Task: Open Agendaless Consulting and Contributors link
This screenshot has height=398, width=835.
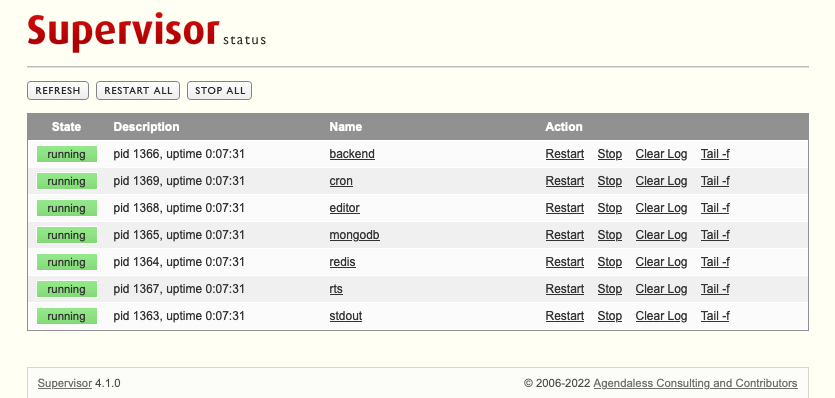Action: (695, 383)
